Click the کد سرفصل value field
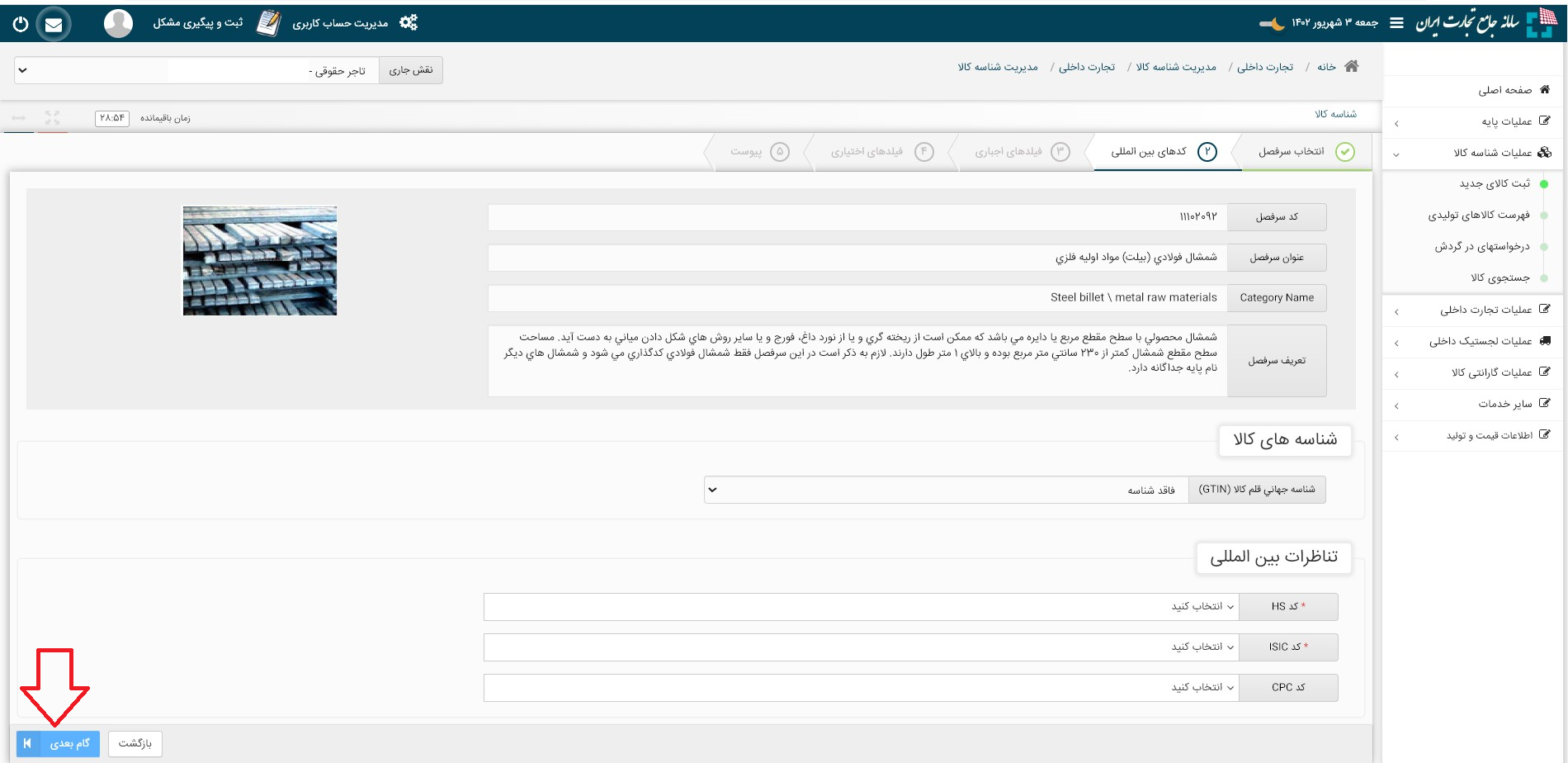Viewport: 1568px width, 763px height. [x=857, y=217]
